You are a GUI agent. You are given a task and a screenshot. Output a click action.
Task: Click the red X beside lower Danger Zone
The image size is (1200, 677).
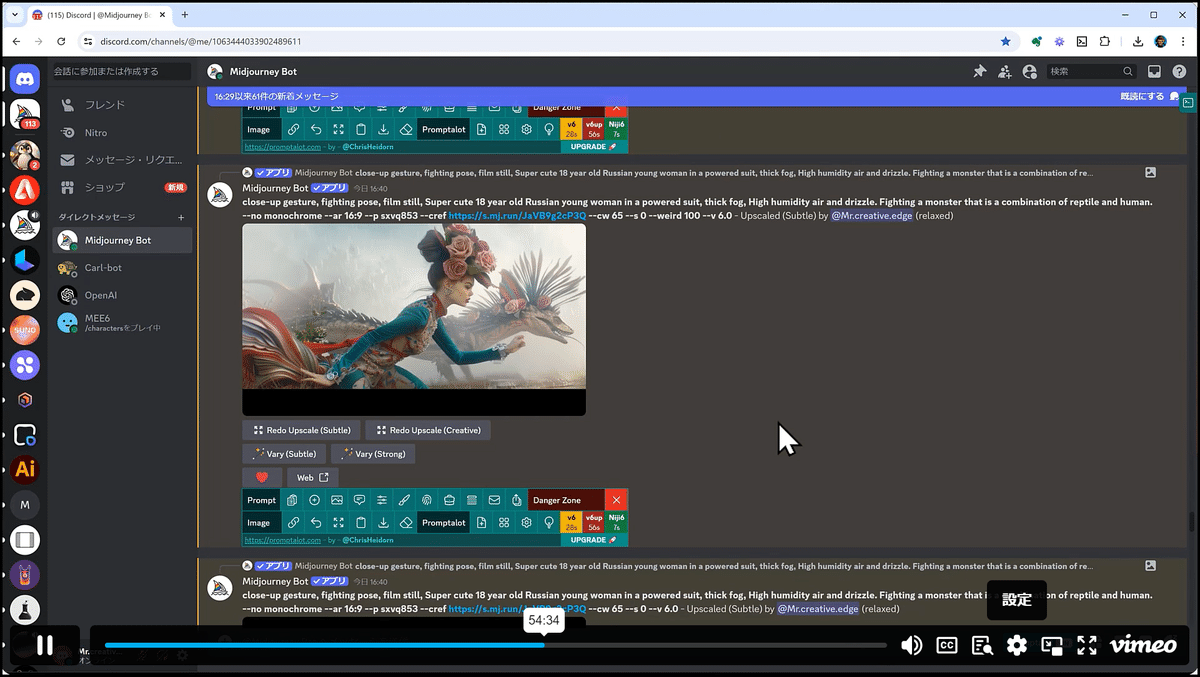pyautogui.click(x=617, y=500)
